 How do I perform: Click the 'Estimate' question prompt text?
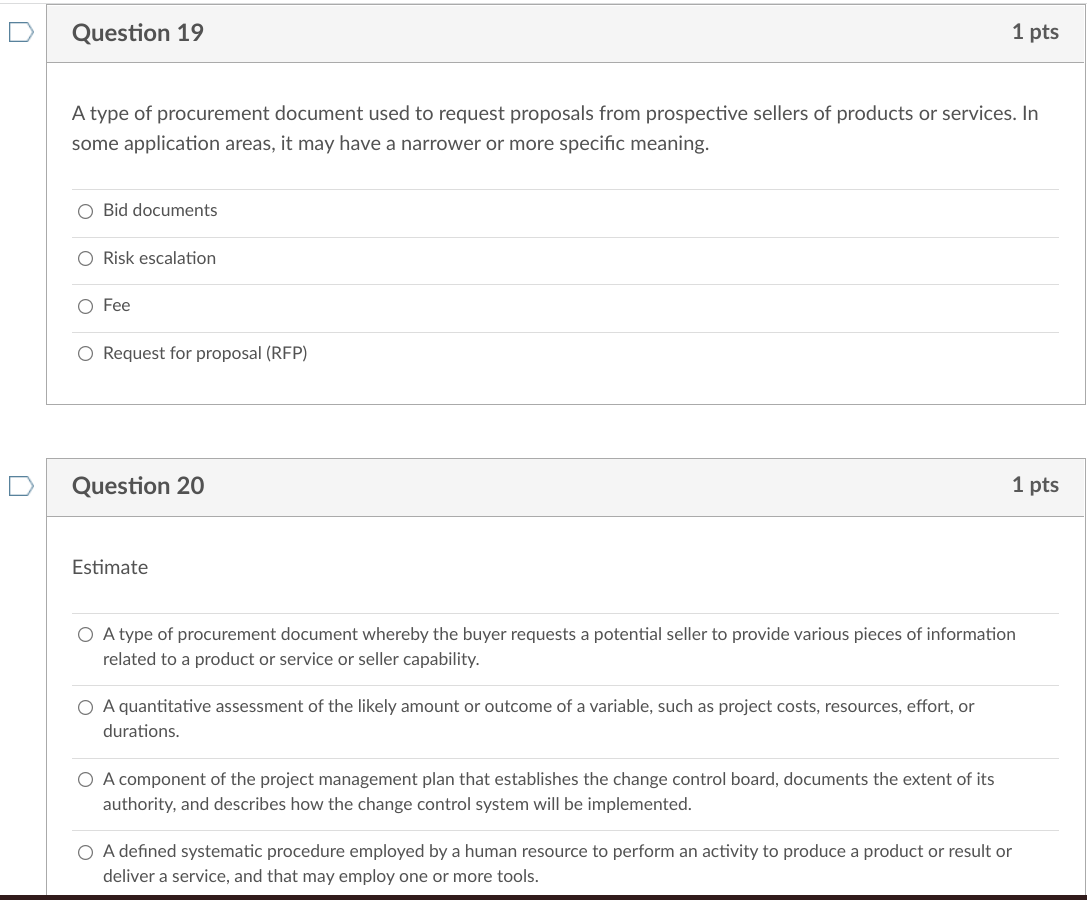coord(110,567)
